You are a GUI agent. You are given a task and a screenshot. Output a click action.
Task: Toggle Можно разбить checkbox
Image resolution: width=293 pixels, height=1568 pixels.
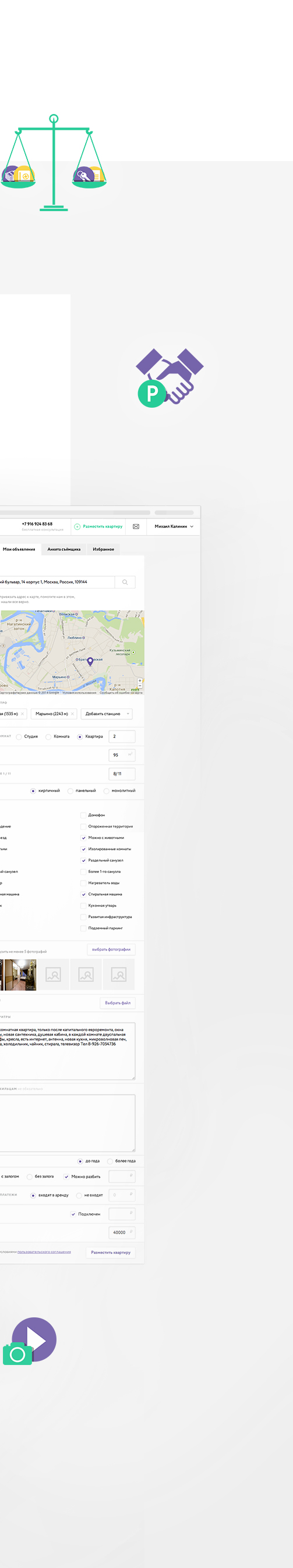tap(66, 1177)
